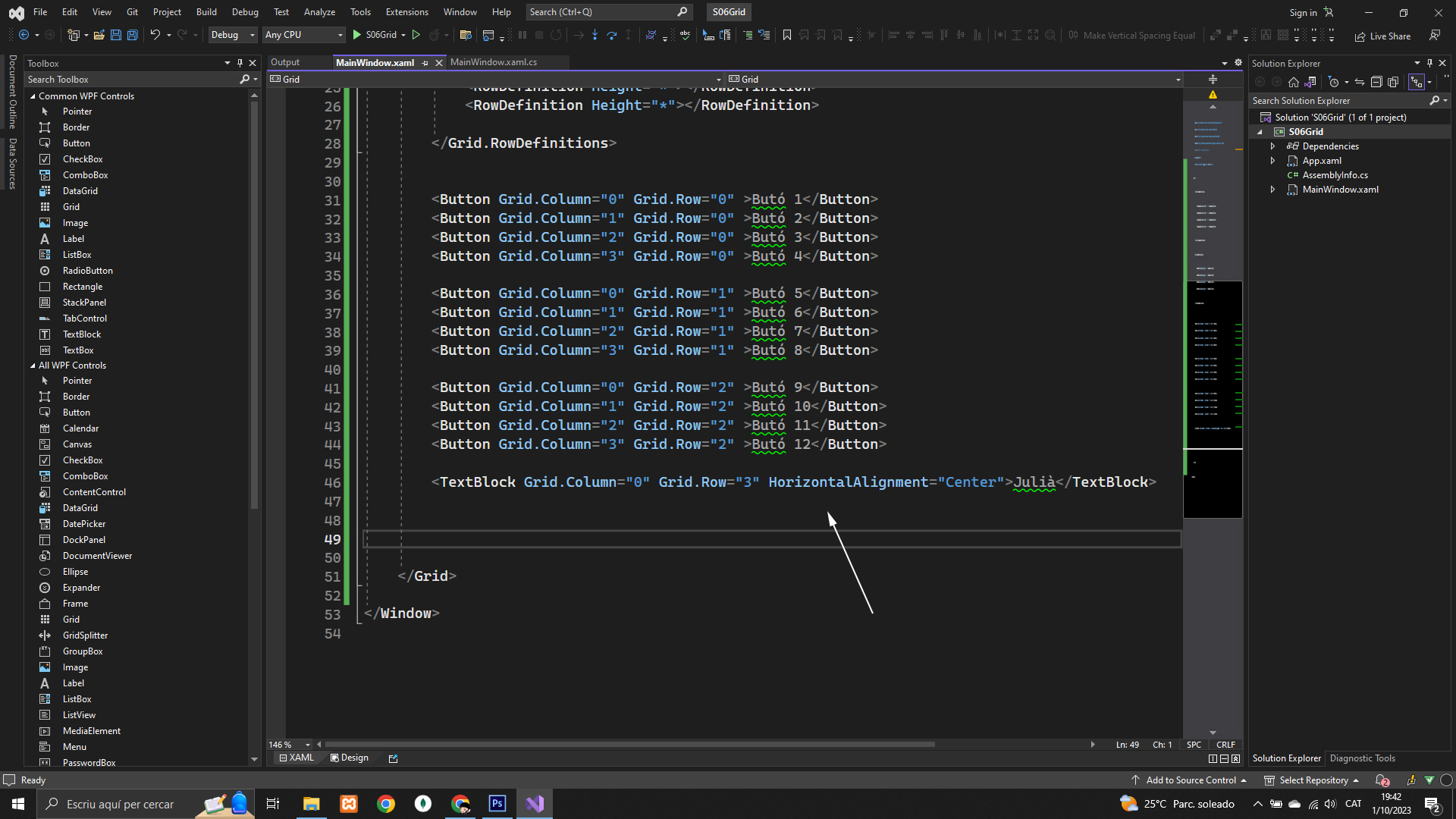Collapse the Common WPF Controls group
1456x819 pixels.
[x=33, y=96]
